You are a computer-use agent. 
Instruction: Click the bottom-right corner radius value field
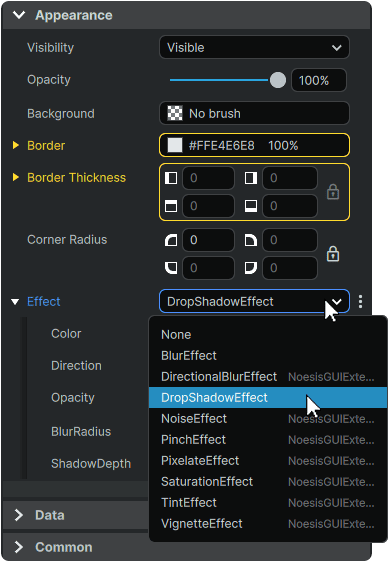(x=290, y=268)
